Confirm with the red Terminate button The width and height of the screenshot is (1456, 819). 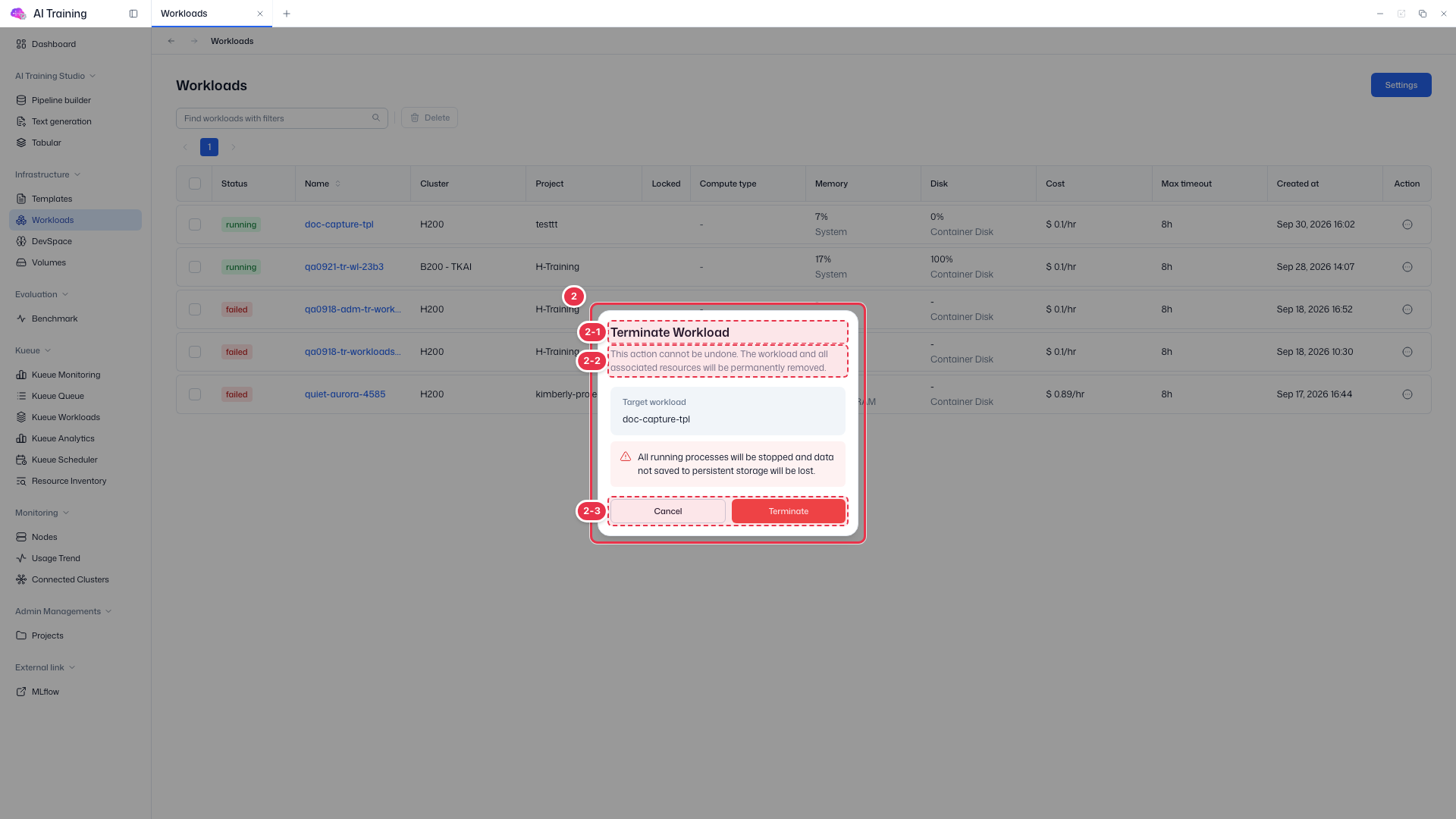[x=789, y=511]
